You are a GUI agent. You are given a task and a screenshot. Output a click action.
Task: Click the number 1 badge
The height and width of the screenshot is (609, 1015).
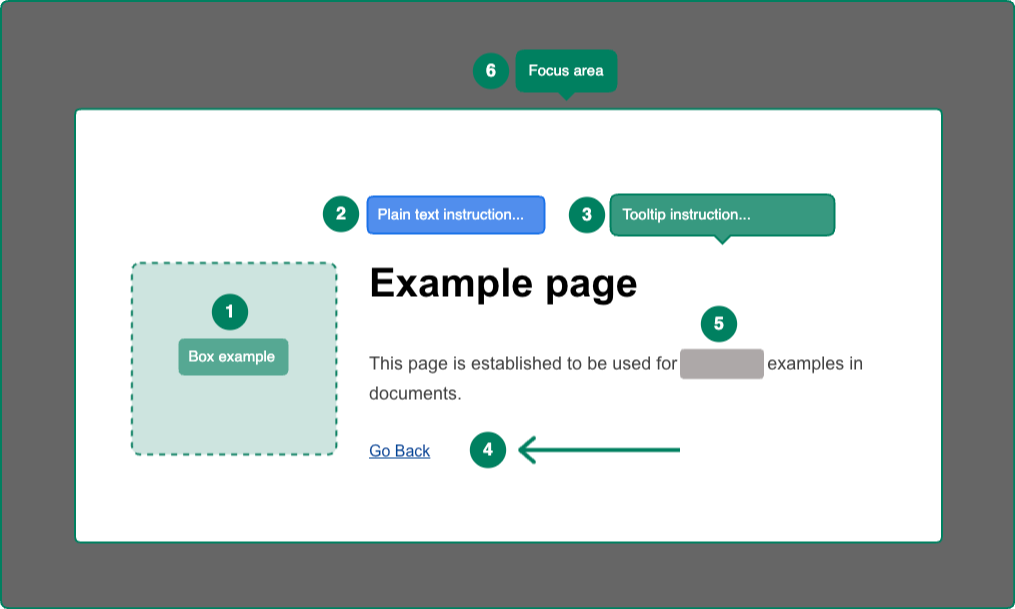coord(230,312)
